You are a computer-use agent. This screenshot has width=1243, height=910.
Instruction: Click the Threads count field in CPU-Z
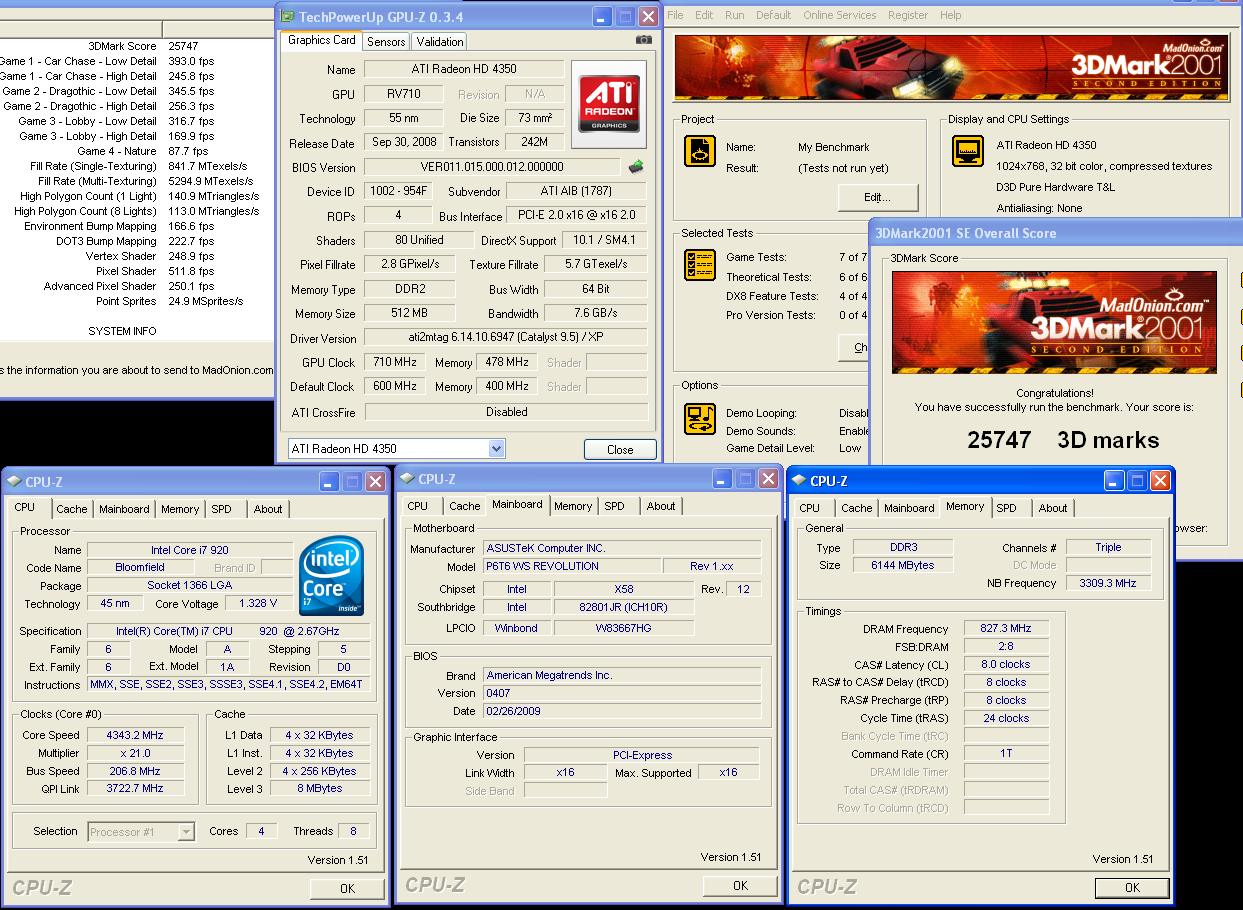point(353,831)
